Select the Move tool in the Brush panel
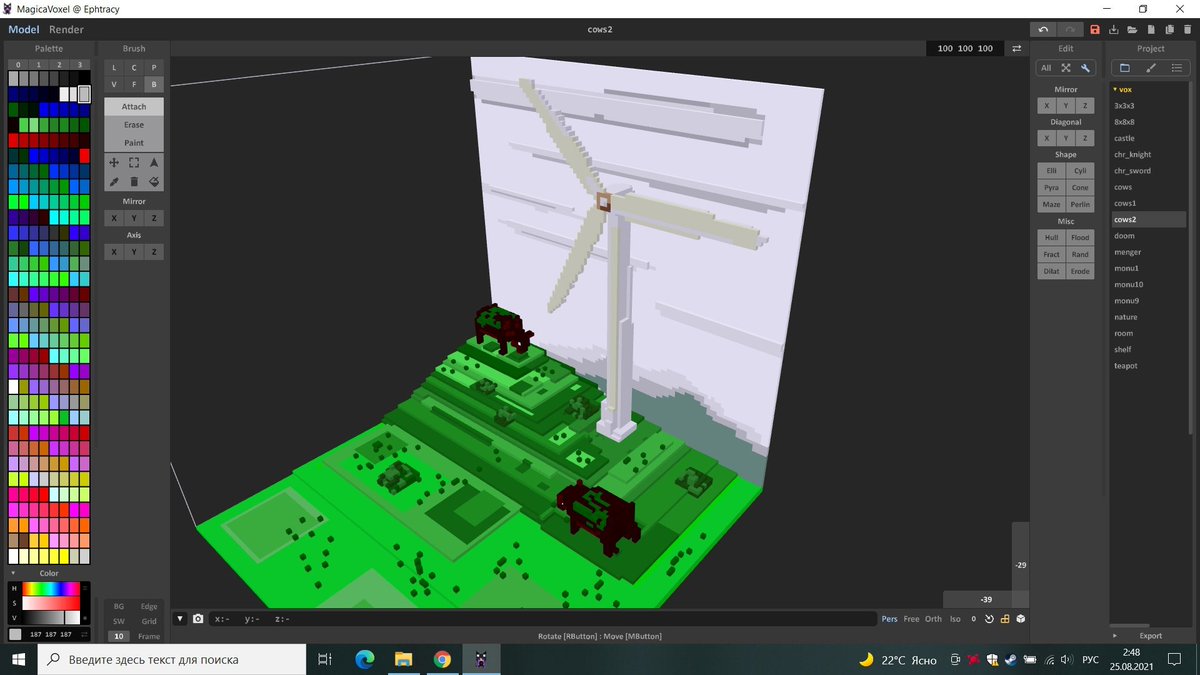Screen dimensions: 1200x675 [x=114, y=162]
